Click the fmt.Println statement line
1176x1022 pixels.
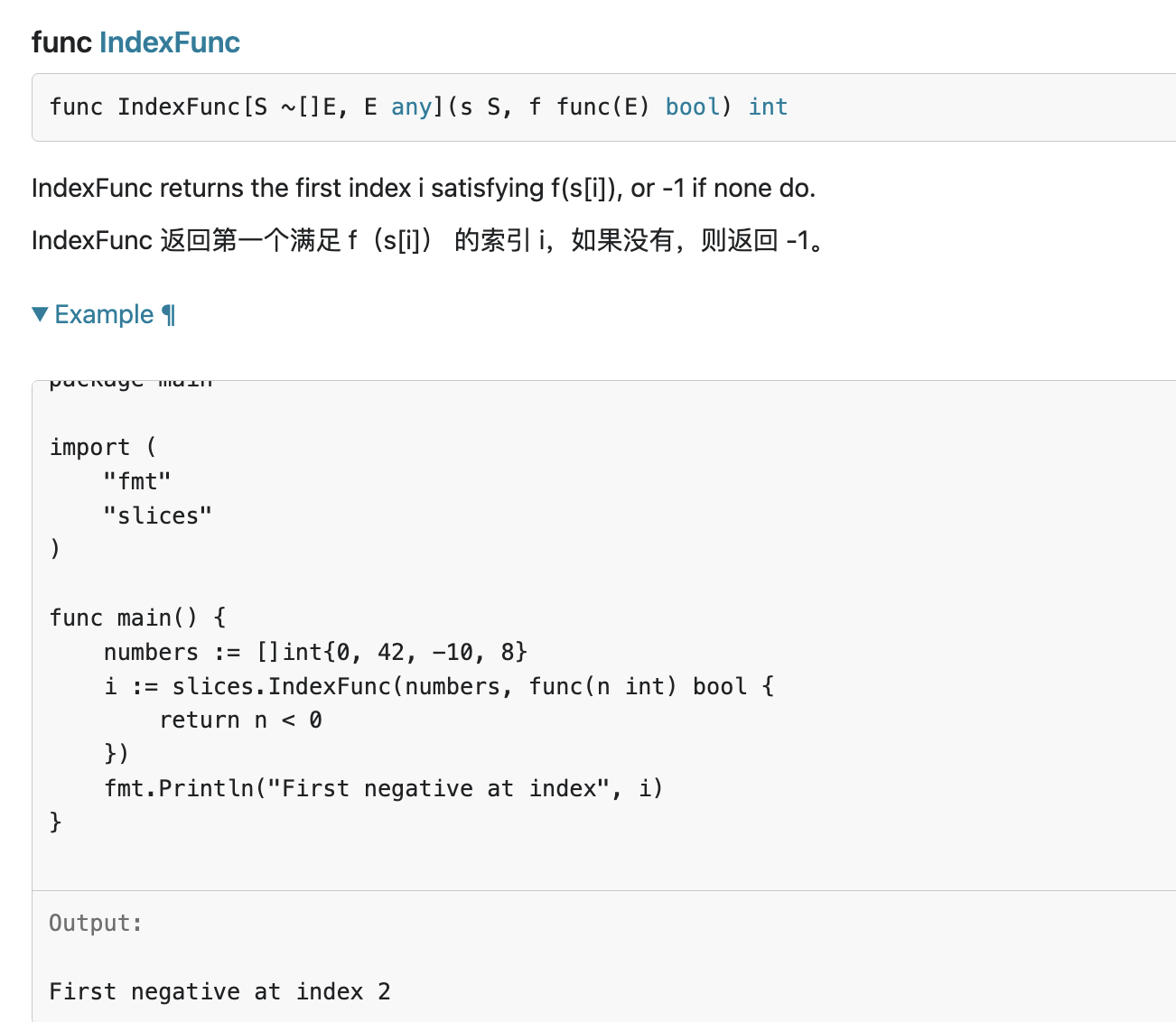(x=383, y=788)
